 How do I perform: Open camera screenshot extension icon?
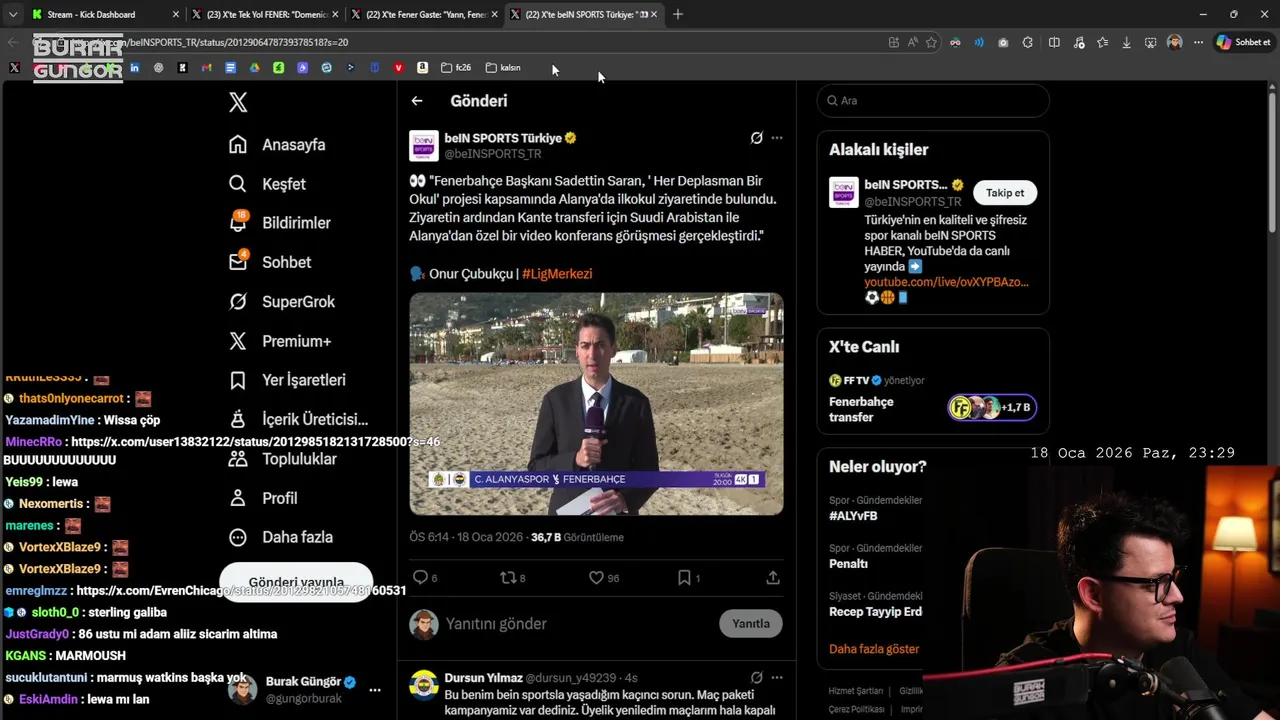(1003, 42)
